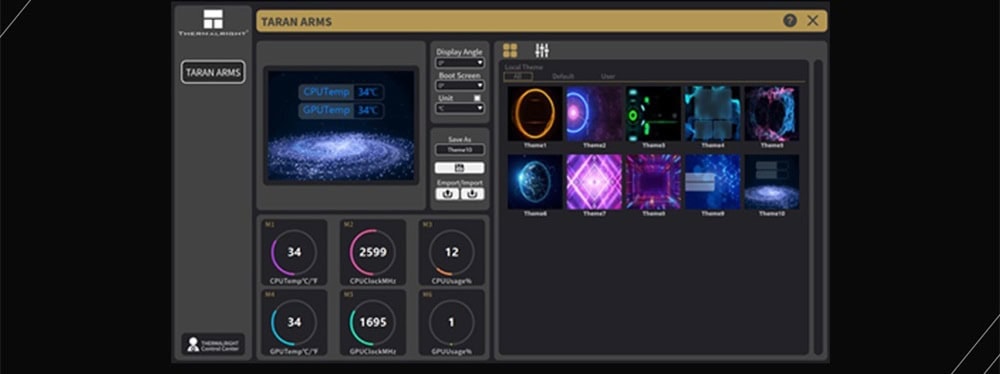Select the User theme tab
The width and height of the screenshot is (1000, 374).
pyautogui.click(x=608, y=77)
